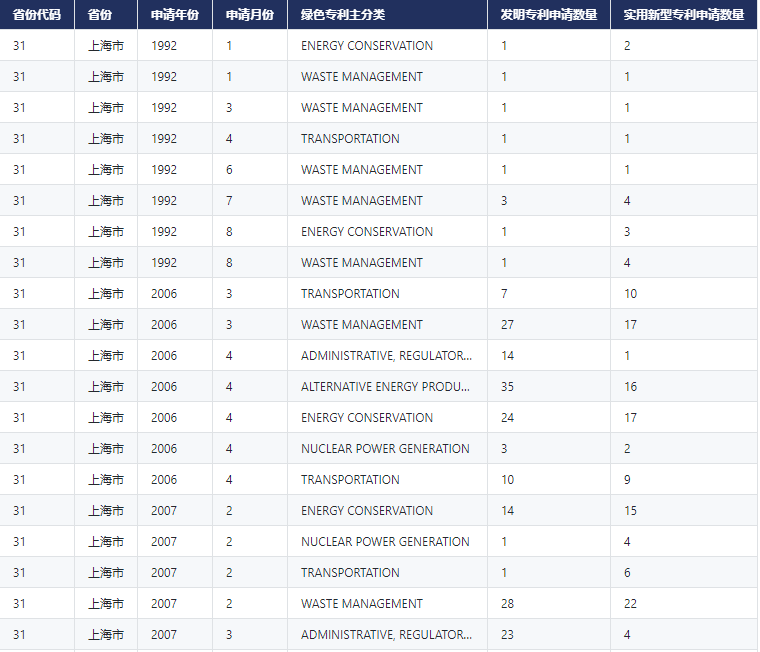Viewport: 760px width, 652px height.
Task: Click utility model count 16 cell
Action: point(684,387)
